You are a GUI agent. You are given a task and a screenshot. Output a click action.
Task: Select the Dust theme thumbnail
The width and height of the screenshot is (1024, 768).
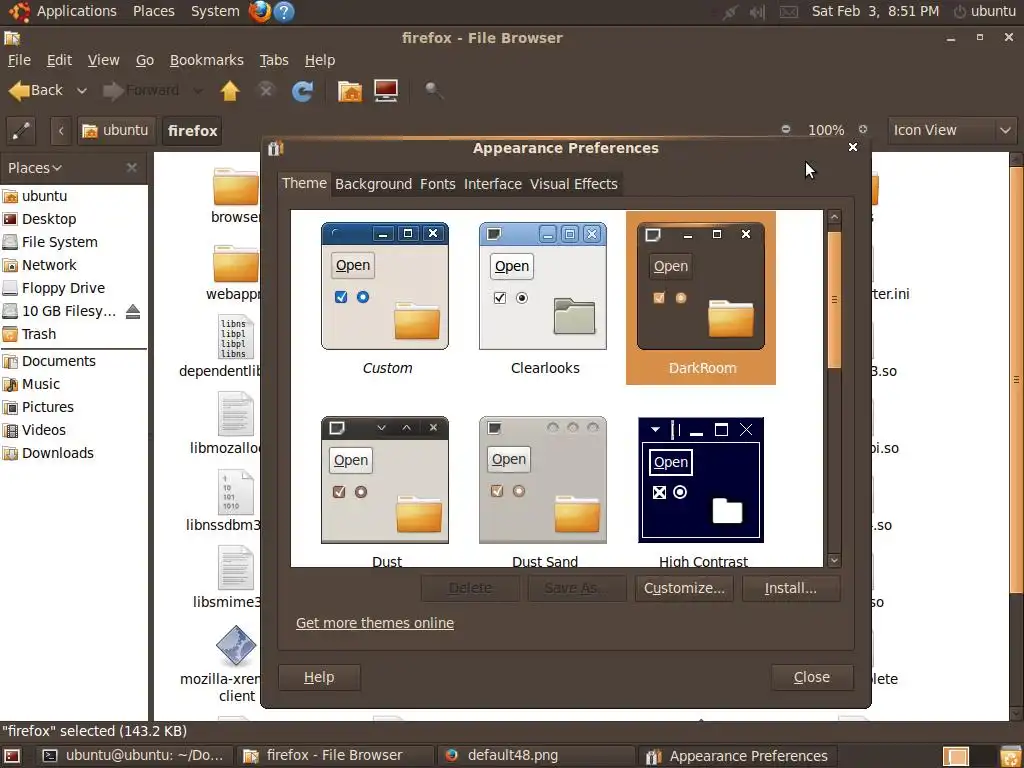point(385,480)
